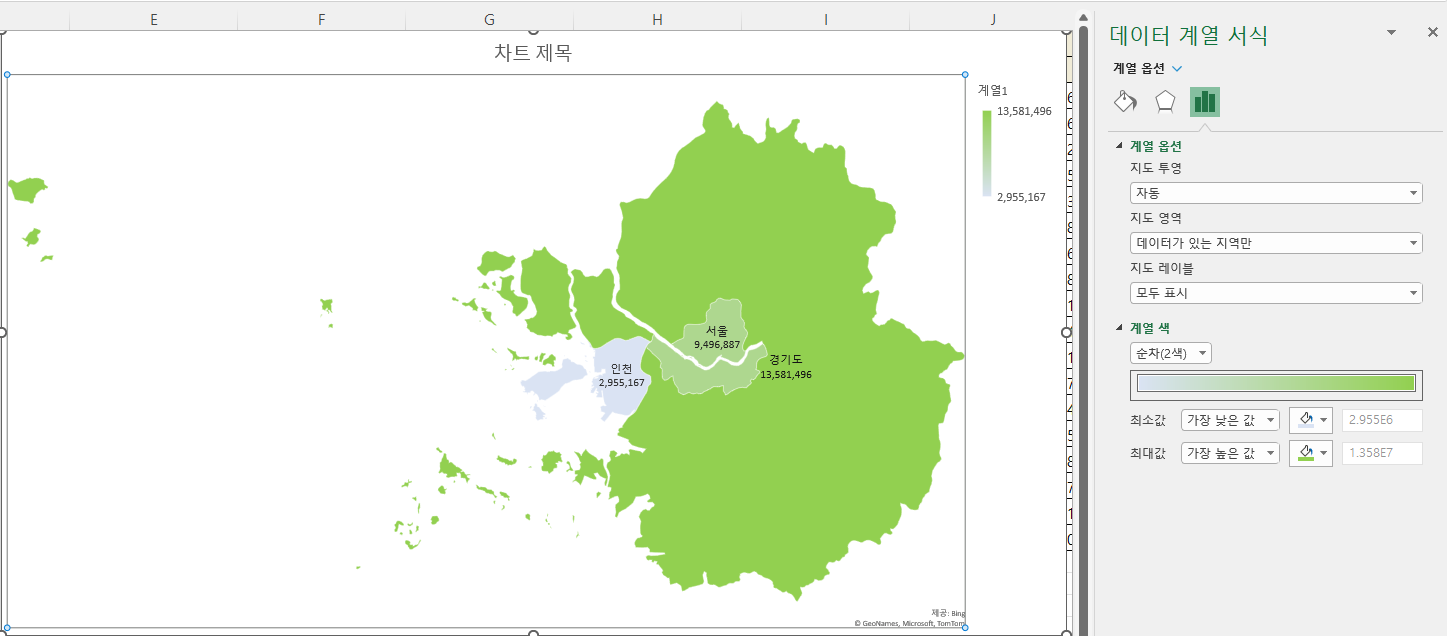The width and height of the screenshot is (1447, 636).
Task: Select the 계열1 legend title
Action: 993,90
